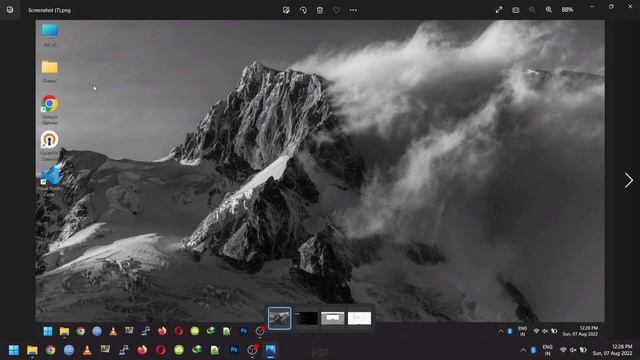Select the white fourth thumbnail in filmstrip
The width and height of the screenshot is (640, 360).
[x=359, y=318]
